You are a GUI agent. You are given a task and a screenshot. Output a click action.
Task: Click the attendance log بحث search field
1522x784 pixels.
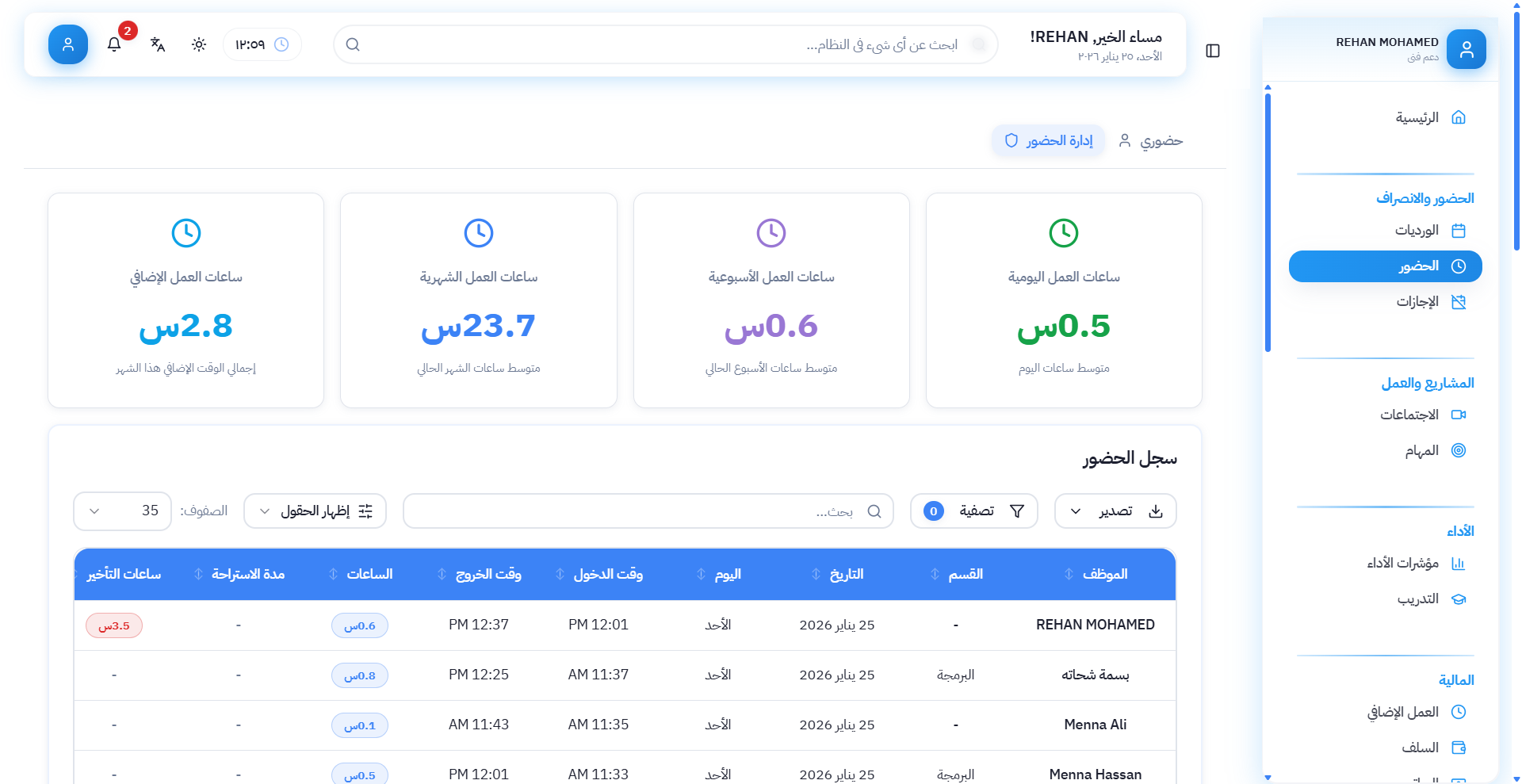click(x=648, y=511)
